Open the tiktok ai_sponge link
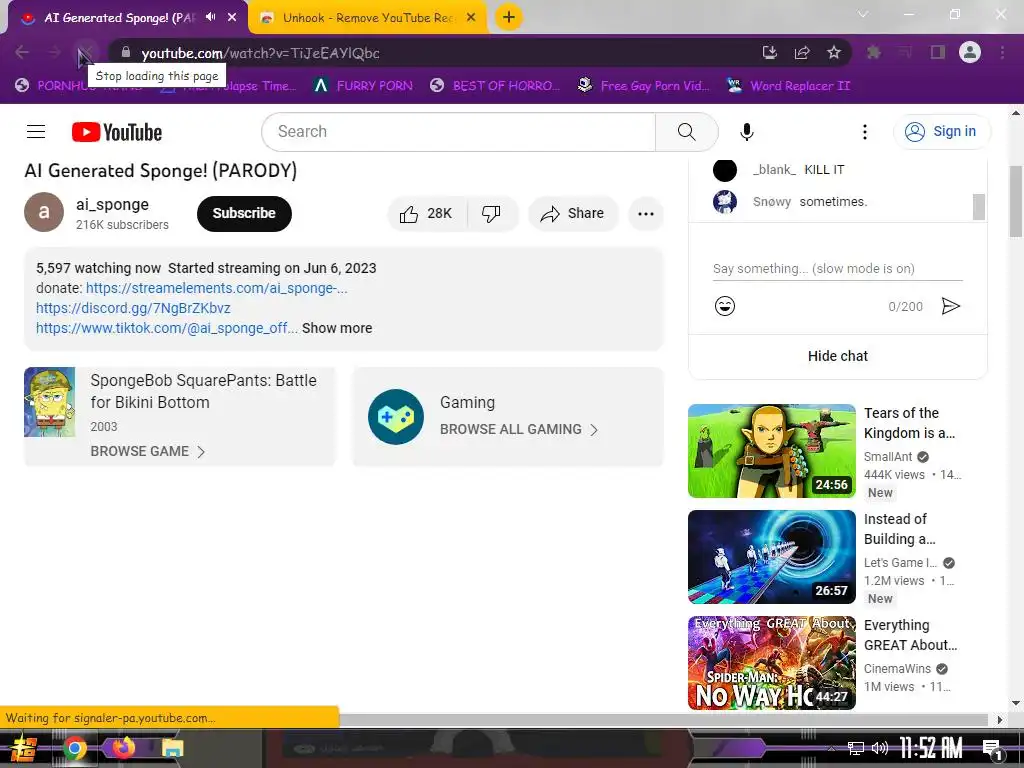This screenshot has height=768, width=1024. click(167, 328)
